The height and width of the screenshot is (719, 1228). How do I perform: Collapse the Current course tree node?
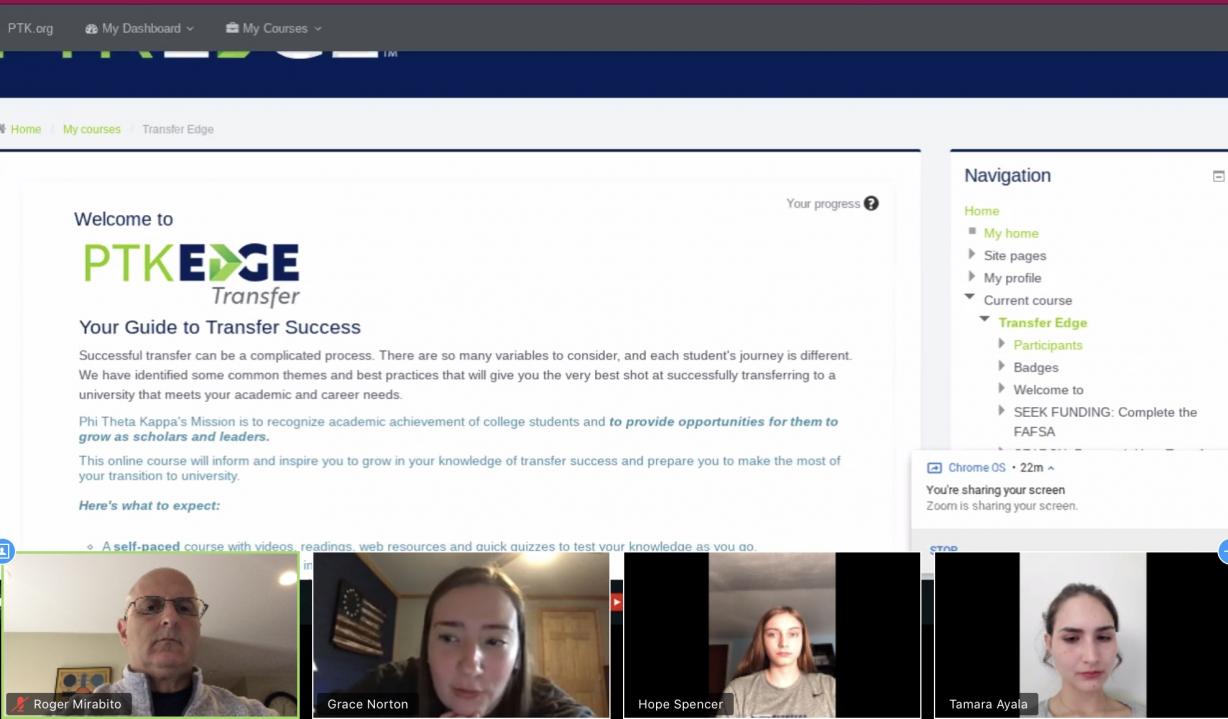[970, 299]
